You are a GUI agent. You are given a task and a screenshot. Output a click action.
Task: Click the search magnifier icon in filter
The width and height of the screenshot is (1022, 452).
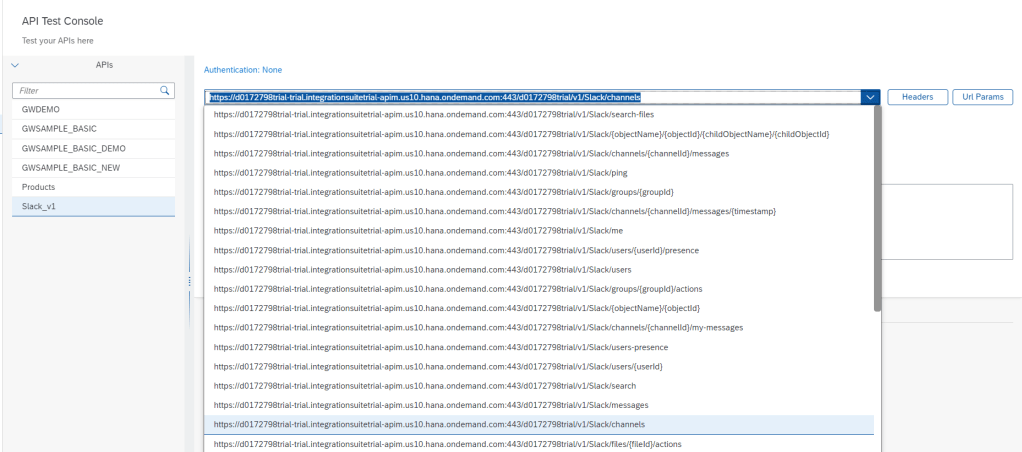pos(165,90)
